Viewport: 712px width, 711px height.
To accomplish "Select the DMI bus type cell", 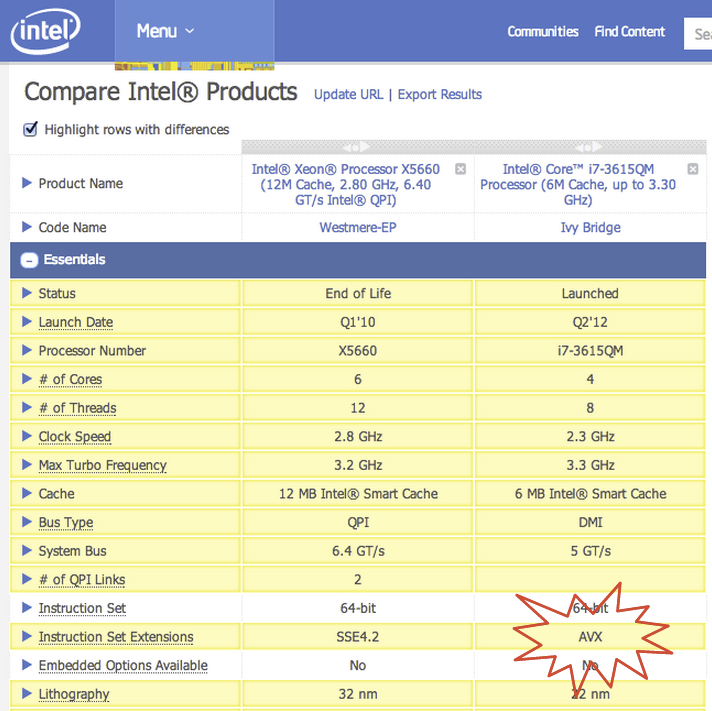I will [590, 522].
